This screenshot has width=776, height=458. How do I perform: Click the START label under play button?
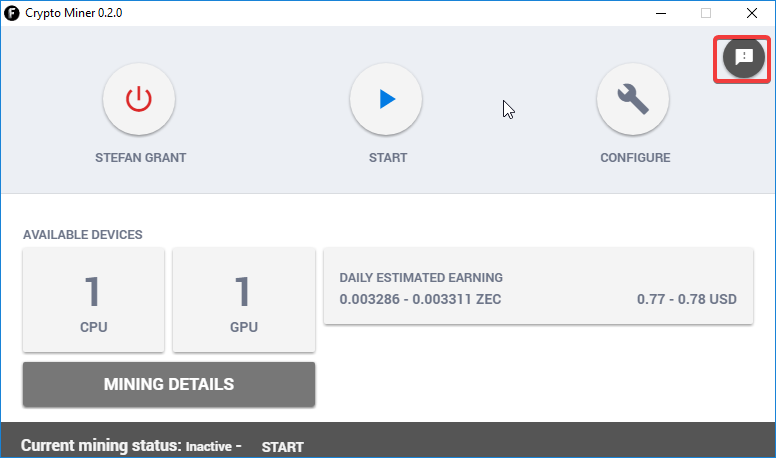[x=387, y=158]
